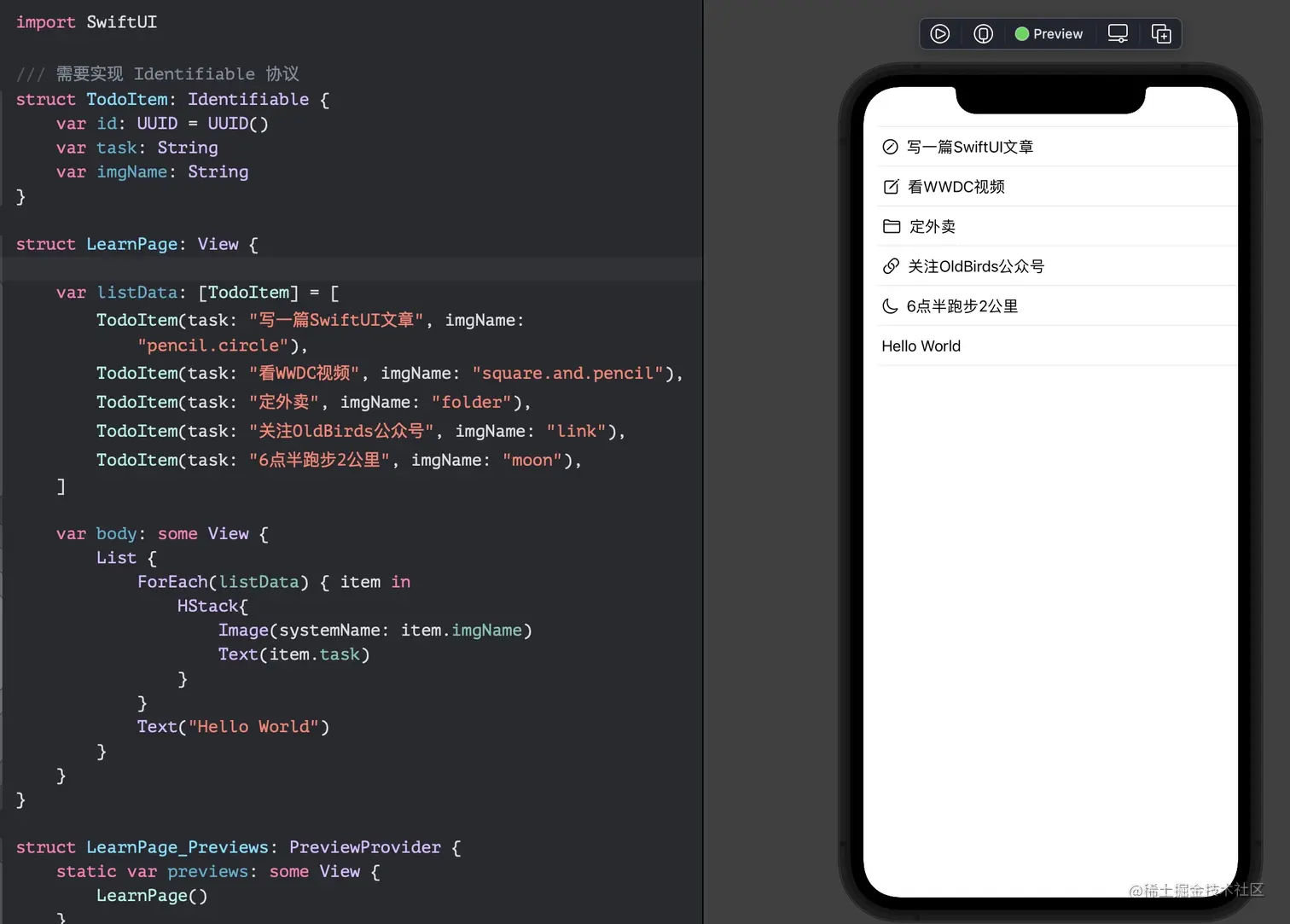Click the comment line 需要实现 Identifiable 协议
Viewport: 1290px width, 924px height.
[x=157, y=74]
